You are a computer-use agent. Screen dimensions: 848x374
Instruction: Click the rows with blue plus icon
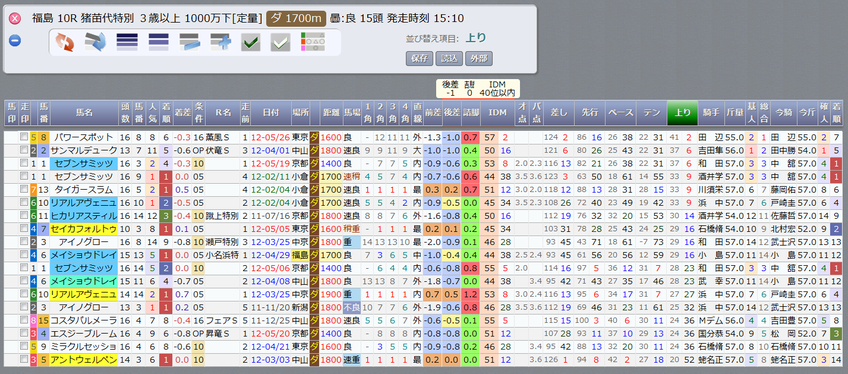[221, 42]
